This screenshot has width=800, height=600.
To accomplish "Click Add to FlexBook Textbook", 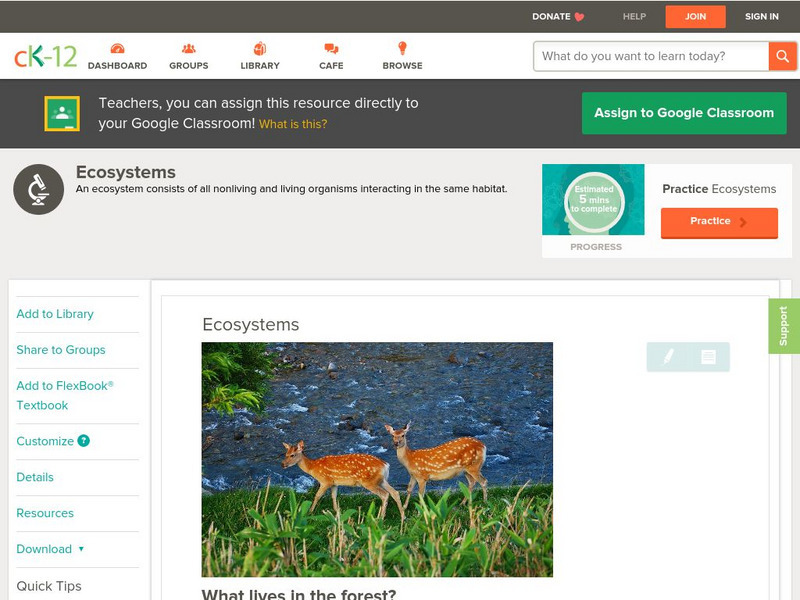I will tap(65, 395).
